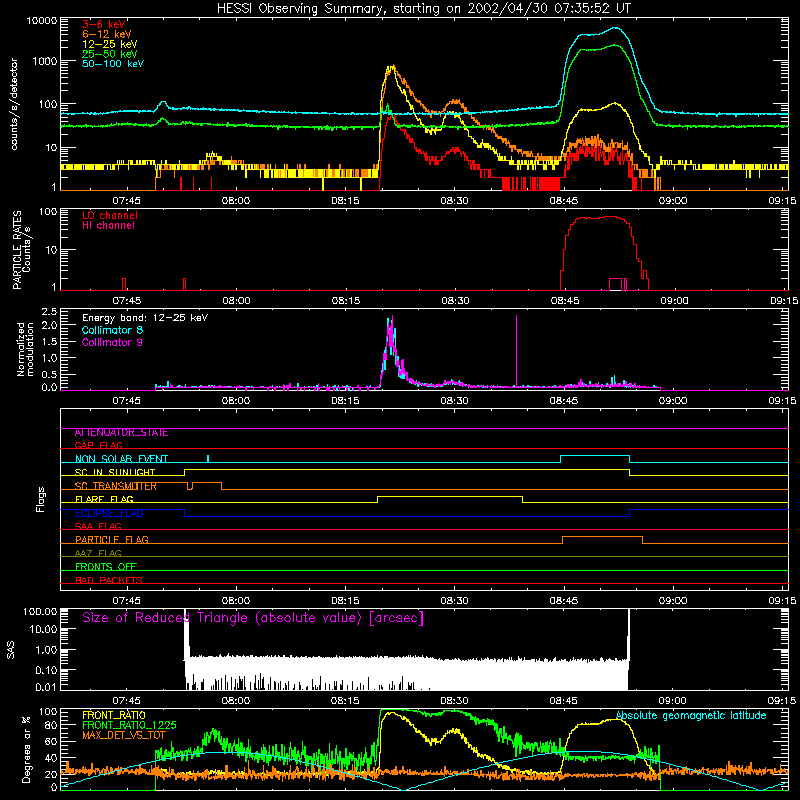Select the Collimator 9 legend label

click(x=112, y=342)
